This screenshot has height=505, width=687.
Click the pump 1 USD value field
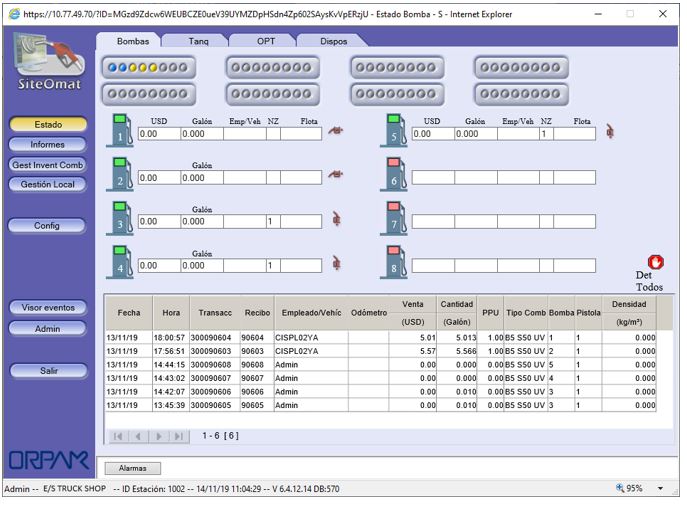pos(158,134)
